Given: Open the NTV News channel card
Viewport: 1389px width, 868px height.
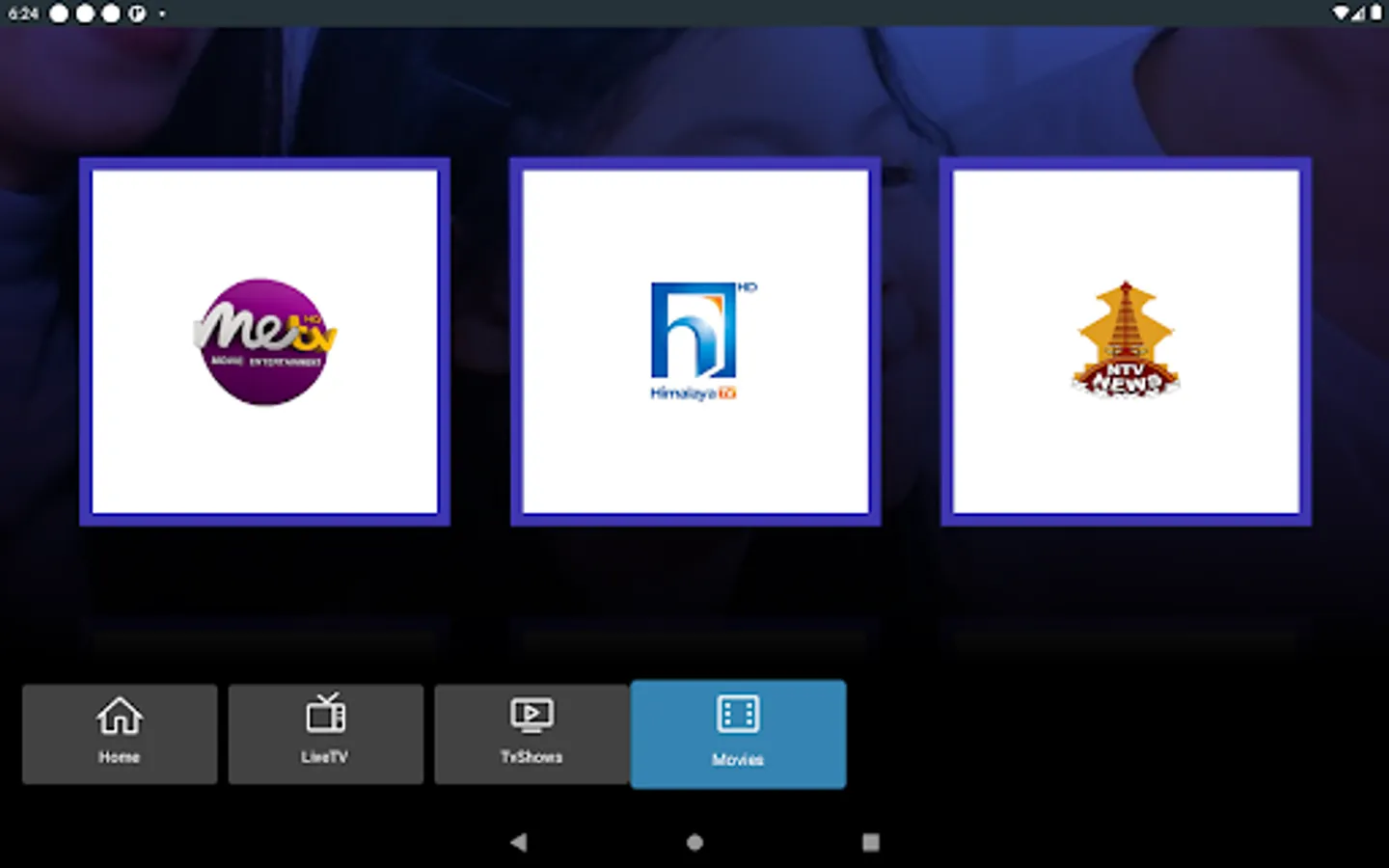Looking at the screenshot, I should [1126, 341].
